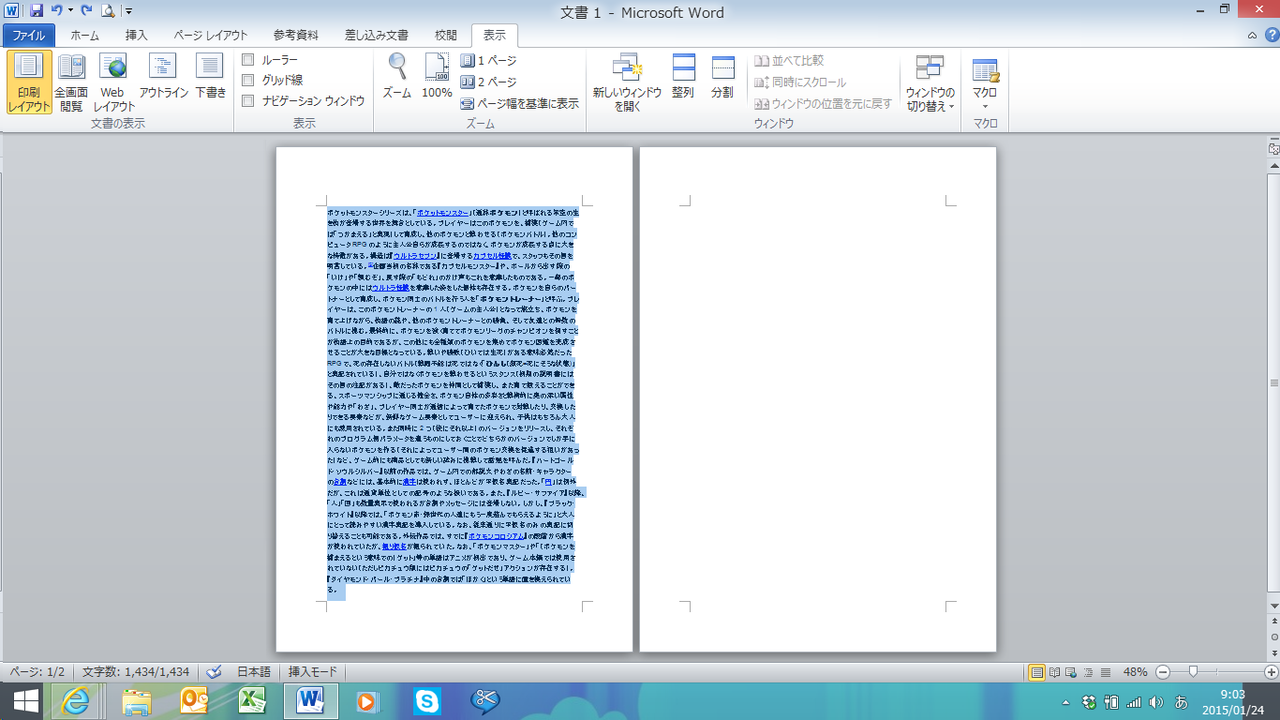The image size is (1280, 720).
Task: Switch to Full Screen Reading view (全画面閲覧)
Action: [71, 82]
